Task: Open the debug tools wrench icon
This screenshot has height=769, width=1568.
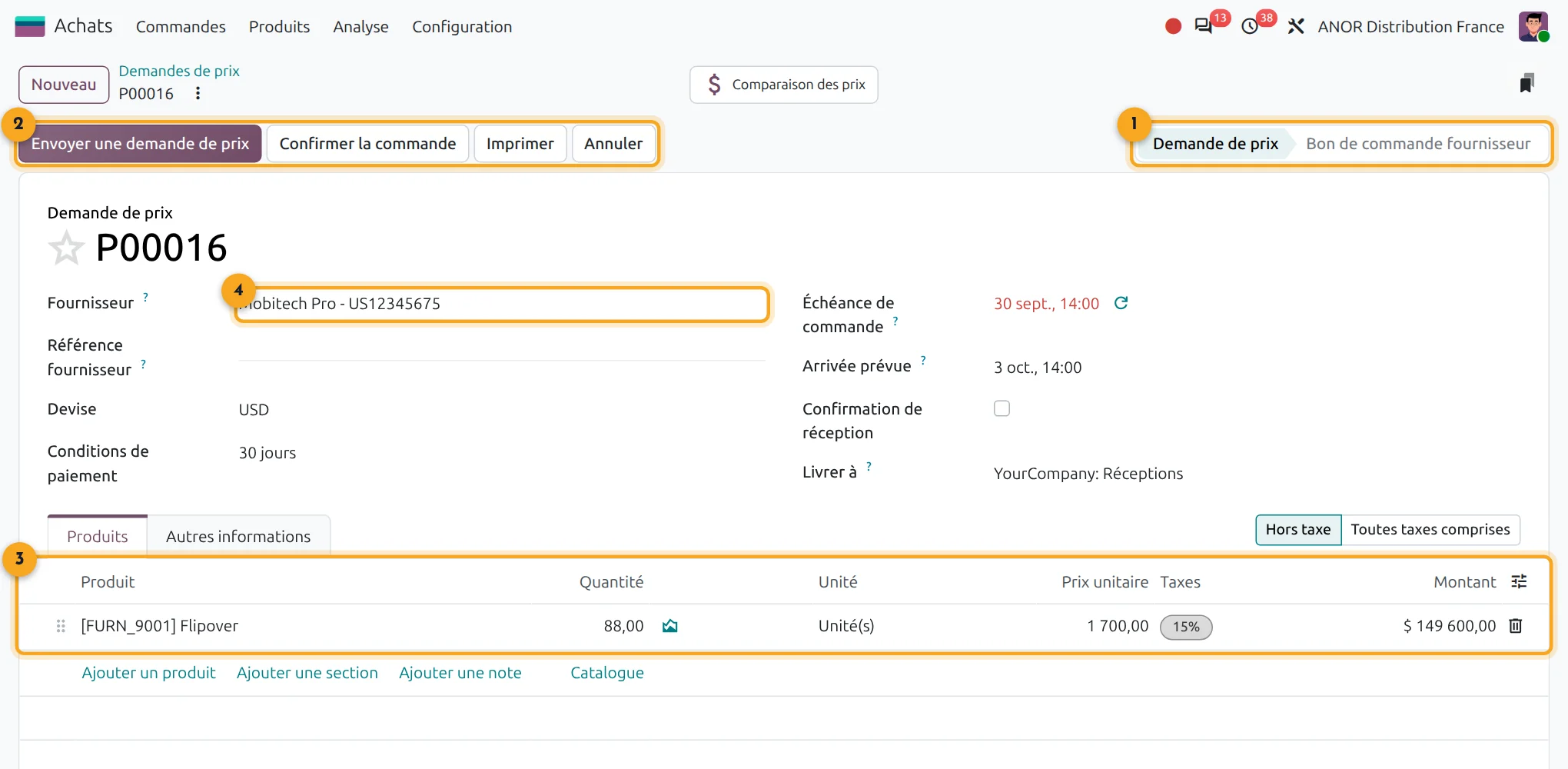Action: coord(1296,26)
